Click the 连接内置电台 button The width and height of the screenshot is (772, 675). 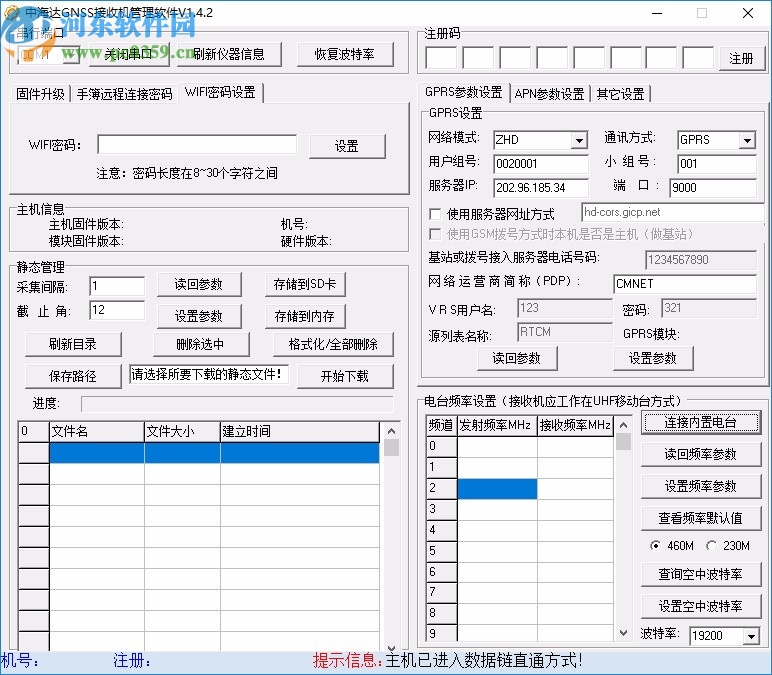tap(701, 422)
